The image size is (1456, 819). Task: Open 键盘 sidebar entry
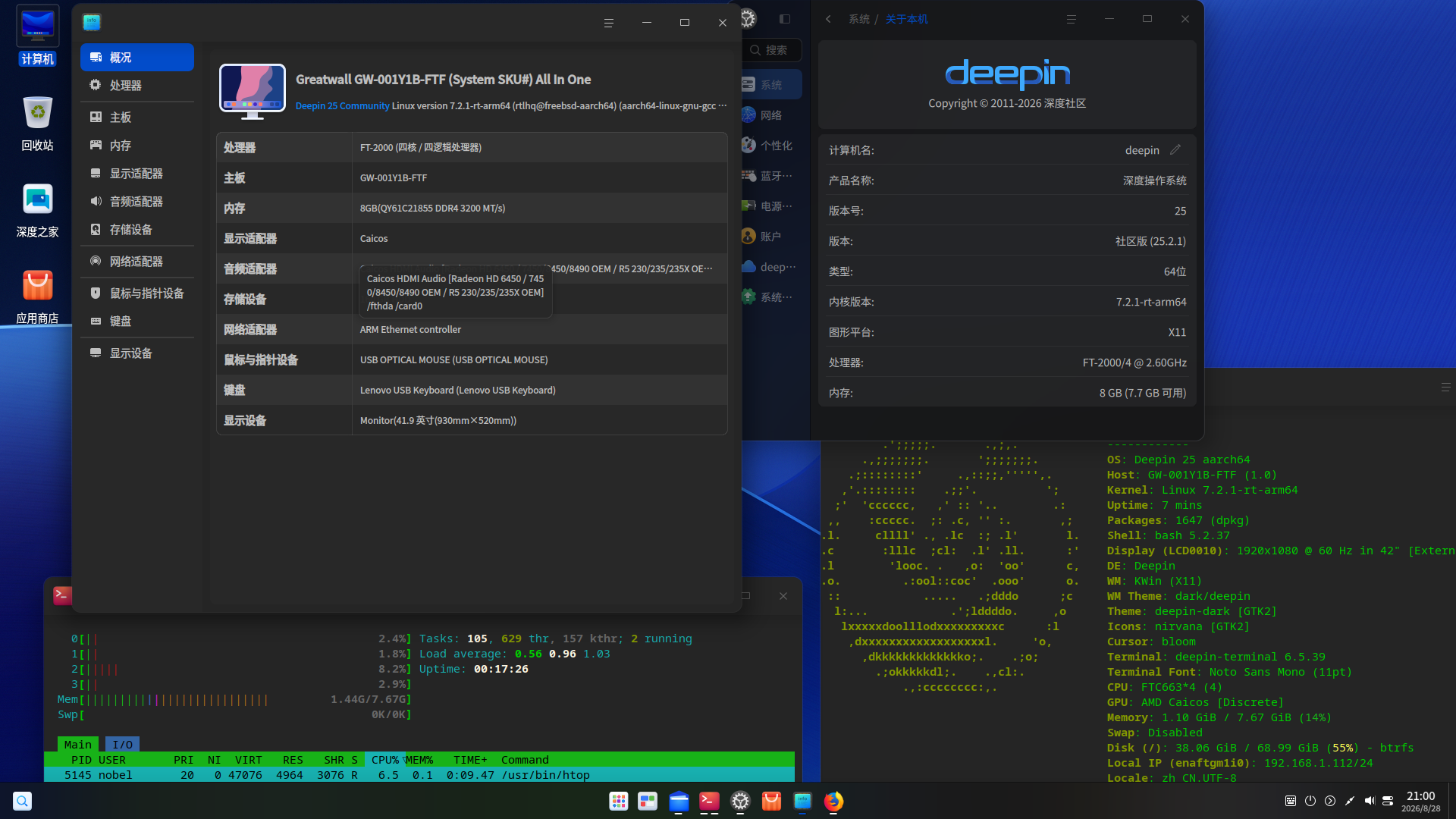click(137, 322)
